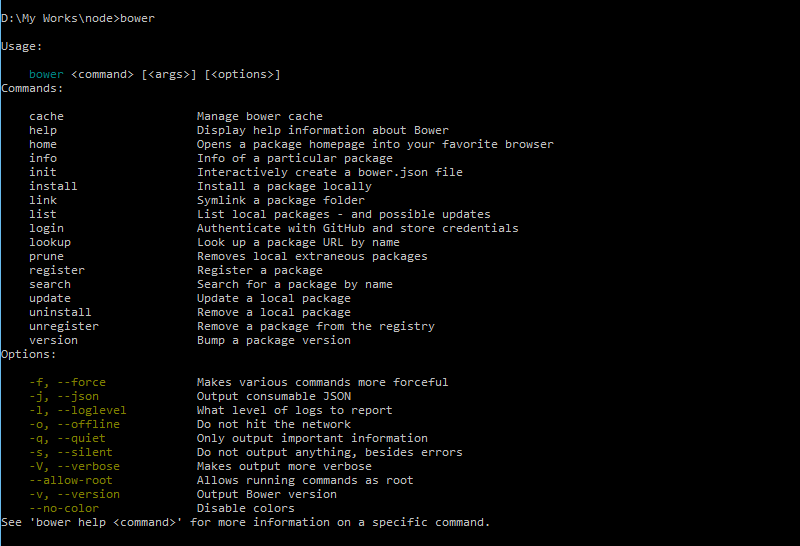Select the 'uninstall' command text
The image size is (800, 546).
61,312
